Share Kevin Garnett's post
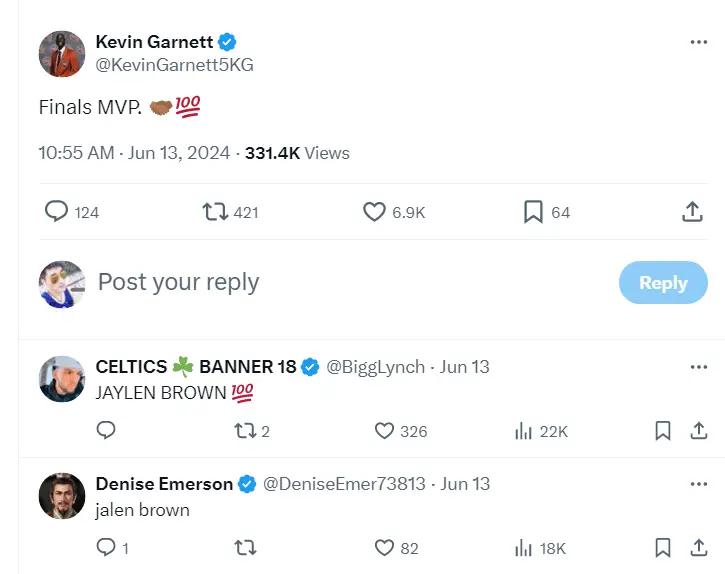This screenshot has width=725, height=574. [691, 212]
